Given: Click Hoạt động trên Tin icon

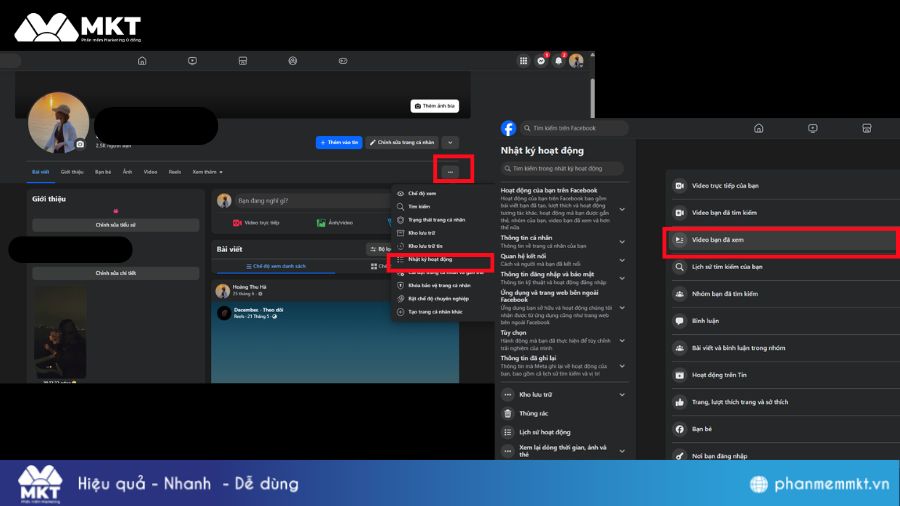Looking at the screenshot, I should (680, 375).
